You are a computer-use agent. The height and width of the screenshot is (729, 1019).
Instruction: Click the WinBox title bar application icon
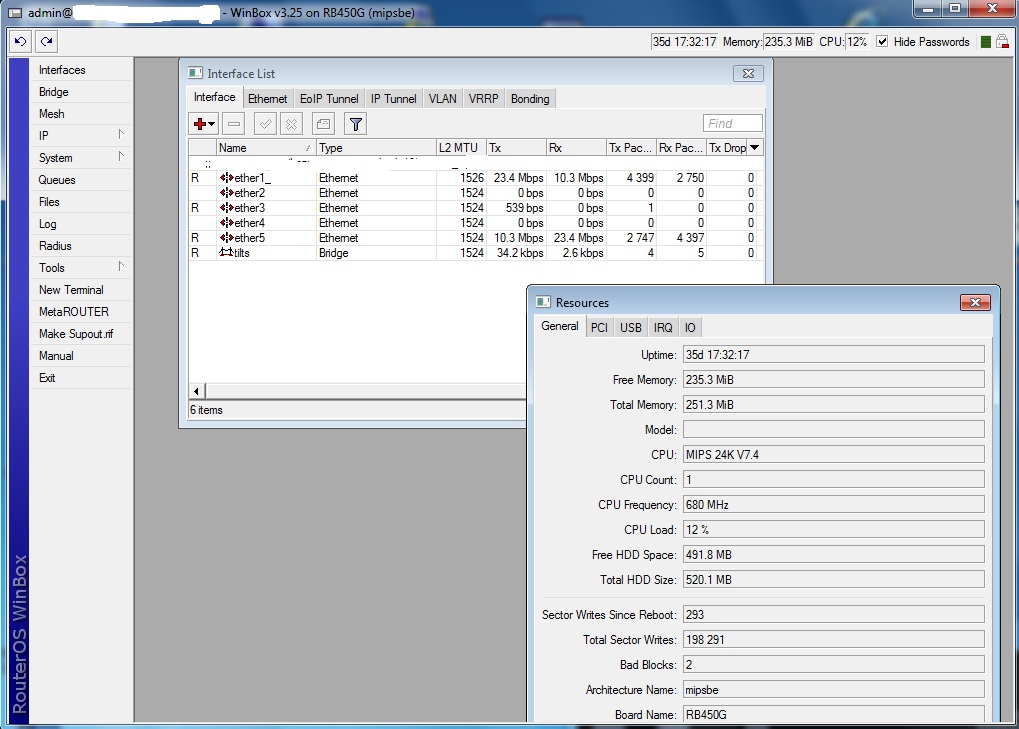click(15, 12)
